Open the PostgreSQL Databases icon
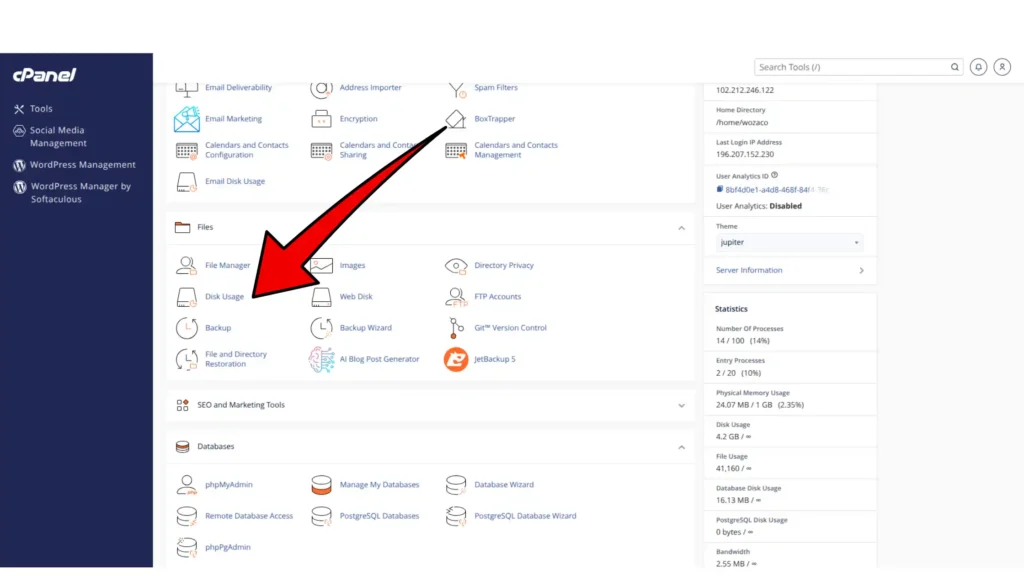The height and width of the screenshot is (576, 1024). coord(321,516)
